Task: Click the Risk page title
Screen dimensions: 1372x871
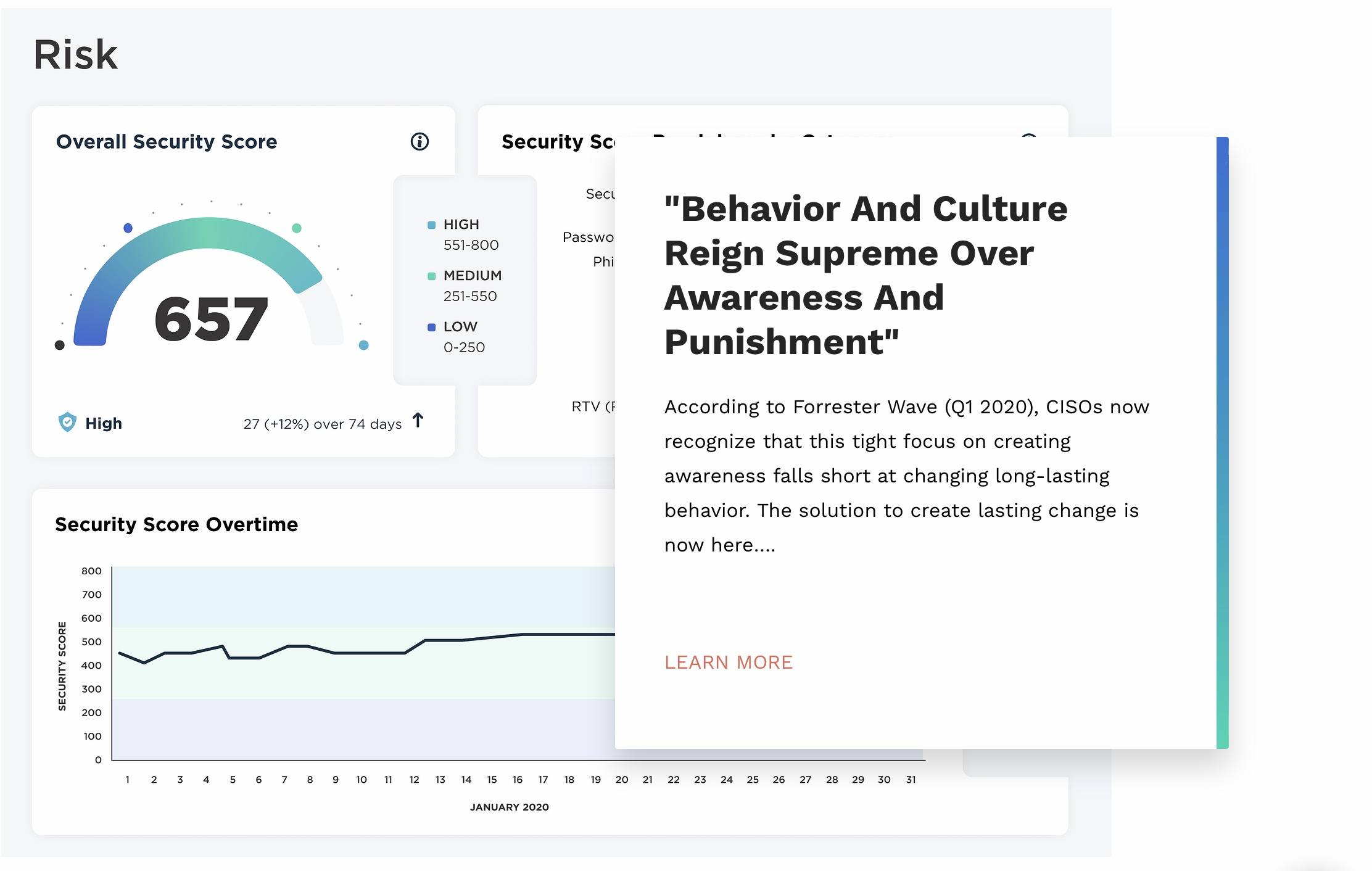Action: [x=75, y=54]
